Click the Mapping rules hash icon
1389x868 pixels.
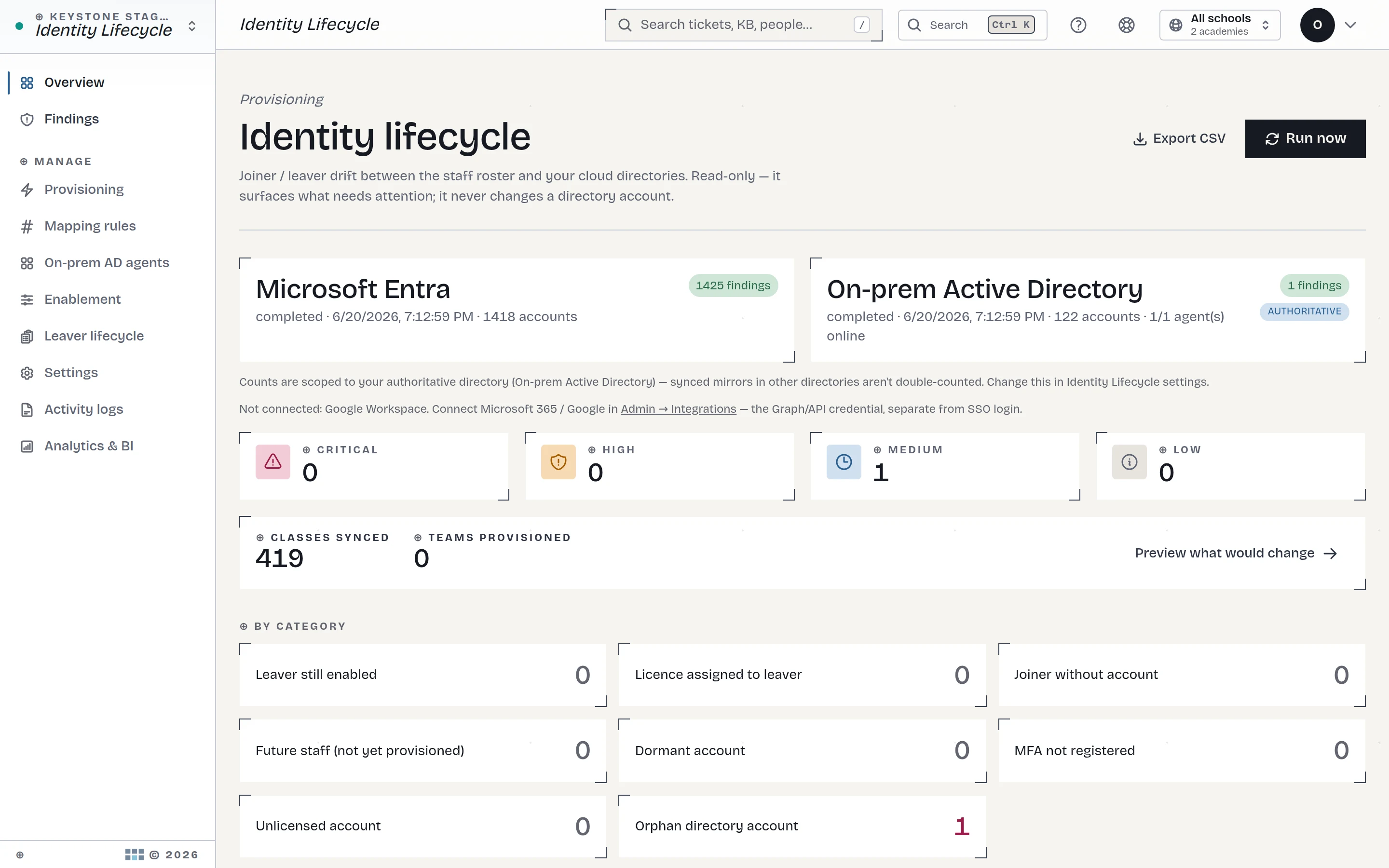(27, 227)
